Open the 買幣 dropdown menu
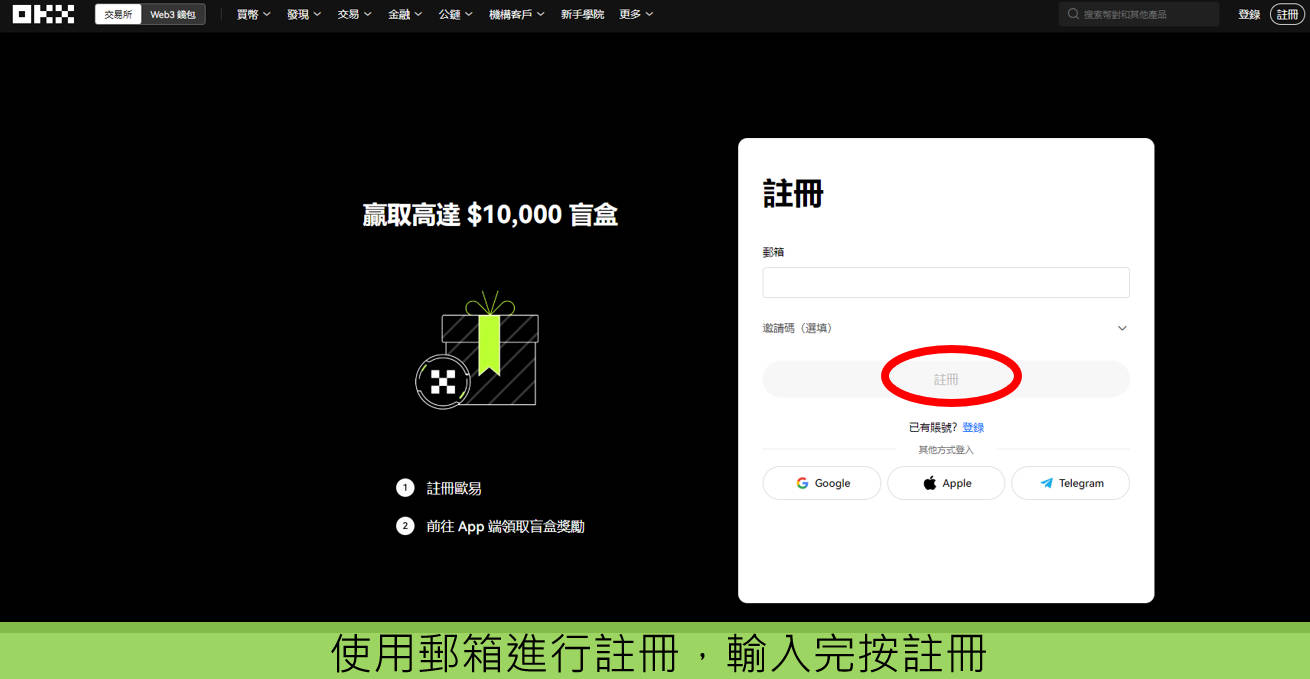The width and height of the screenshot is (1310, 679). [x=253, y=15]
